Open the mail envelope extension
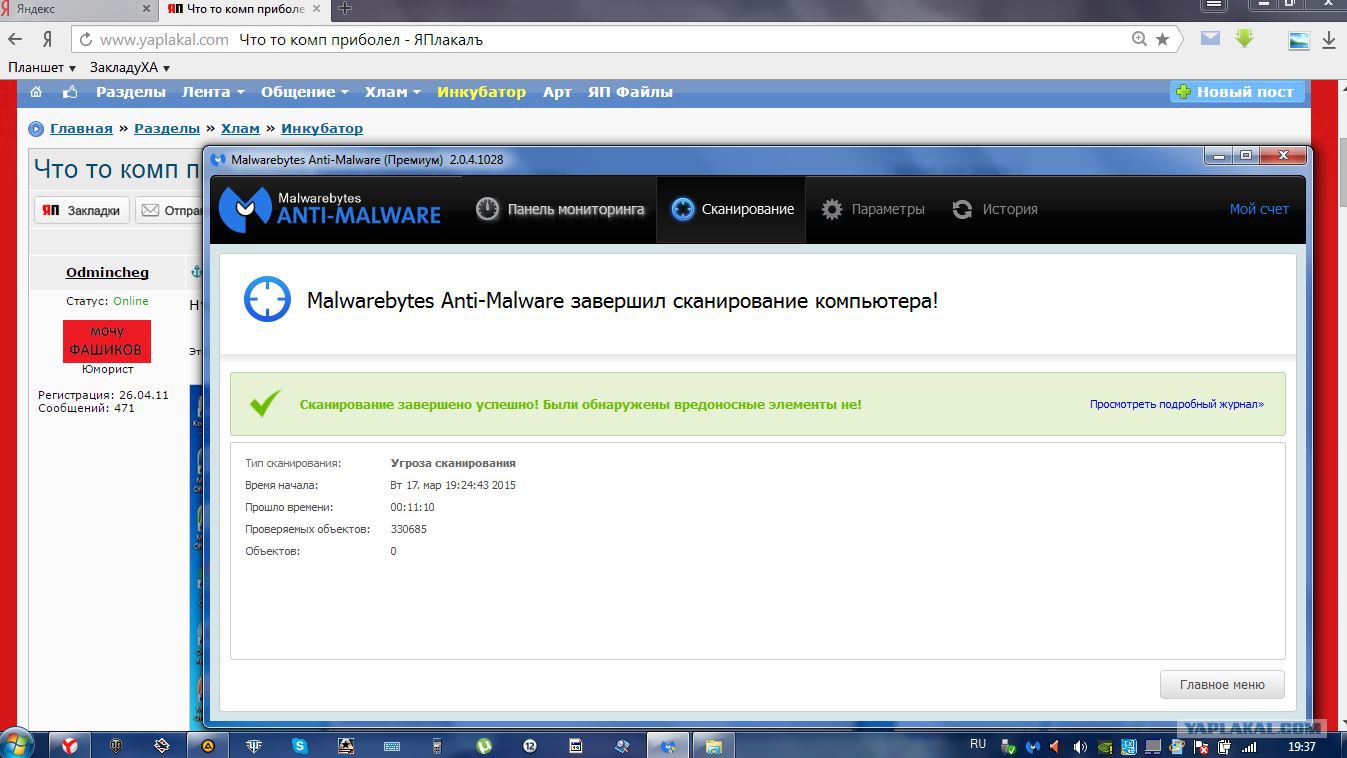Screen dimensions: 1347x758 click(1210, 39)
